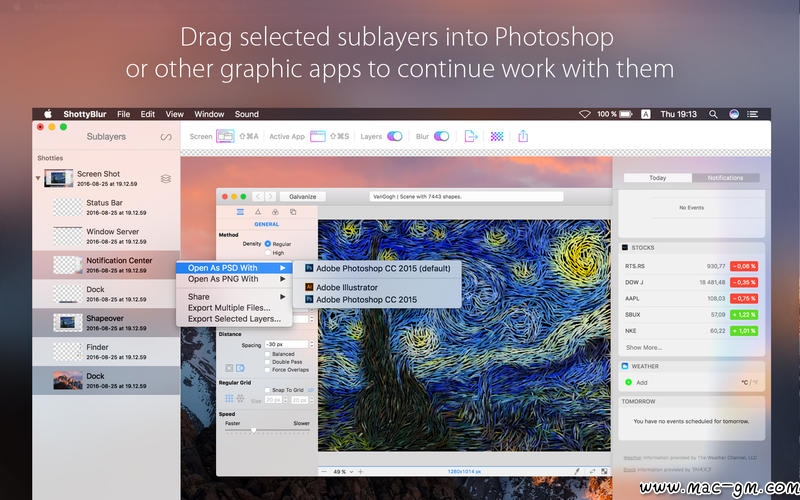The image size is (800, 500).
Task: Open Notification Center list icon in menu bar
Action: click(x=753, y=114)
